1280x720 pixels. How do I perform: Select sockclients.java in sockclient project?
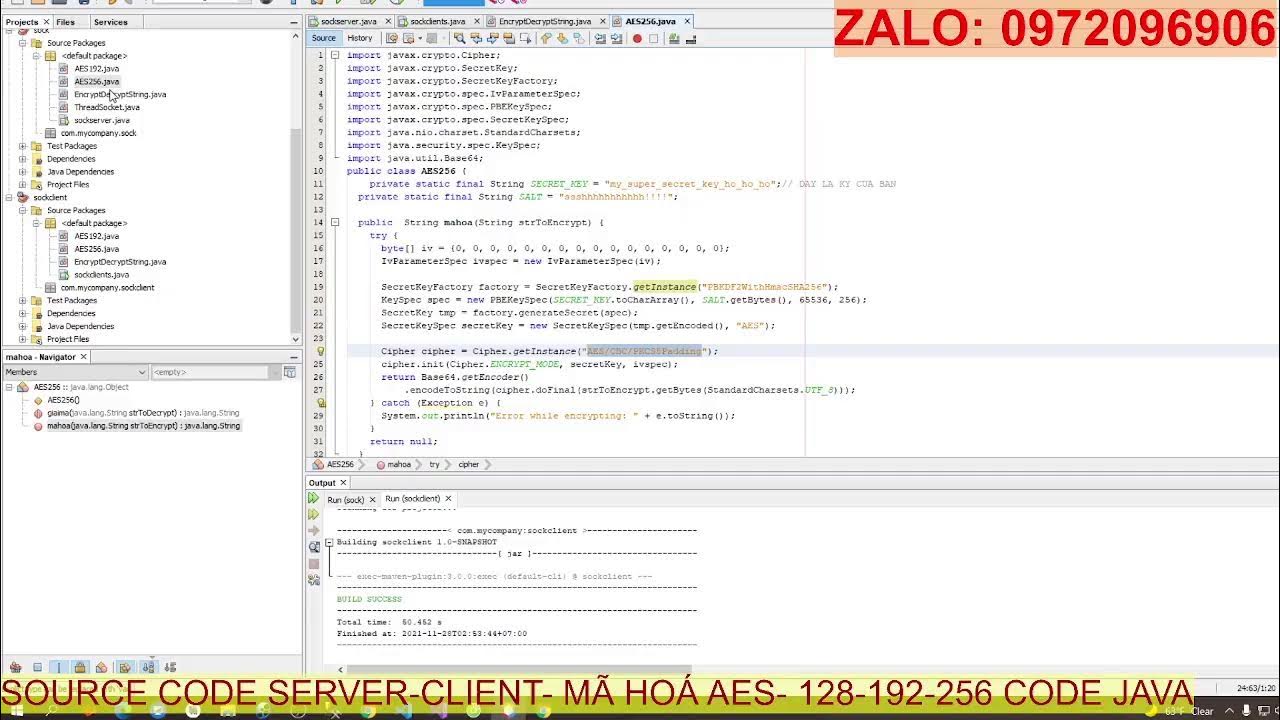101,274
